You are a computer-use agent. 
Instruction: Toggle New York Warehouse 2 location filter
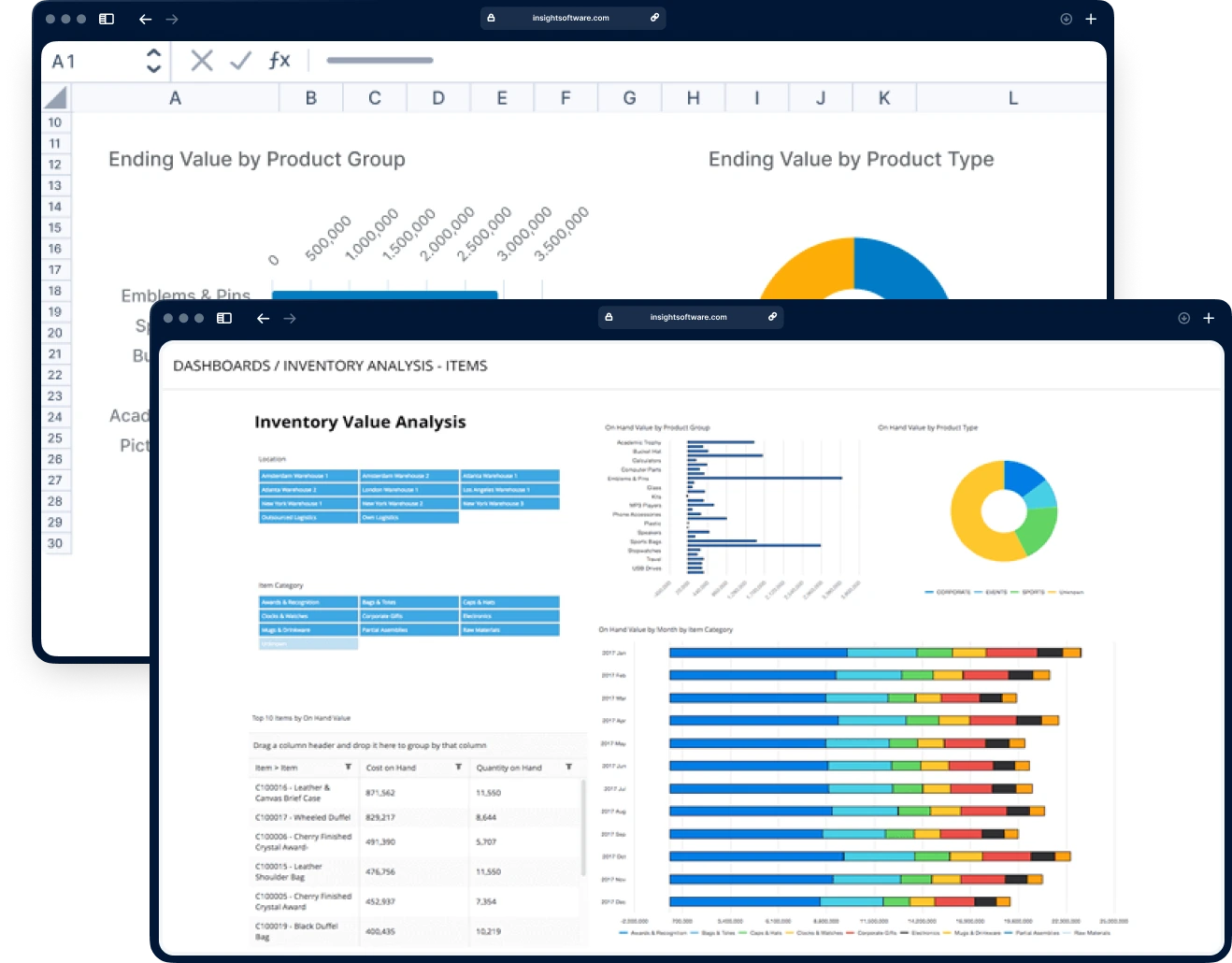[409, 503]
